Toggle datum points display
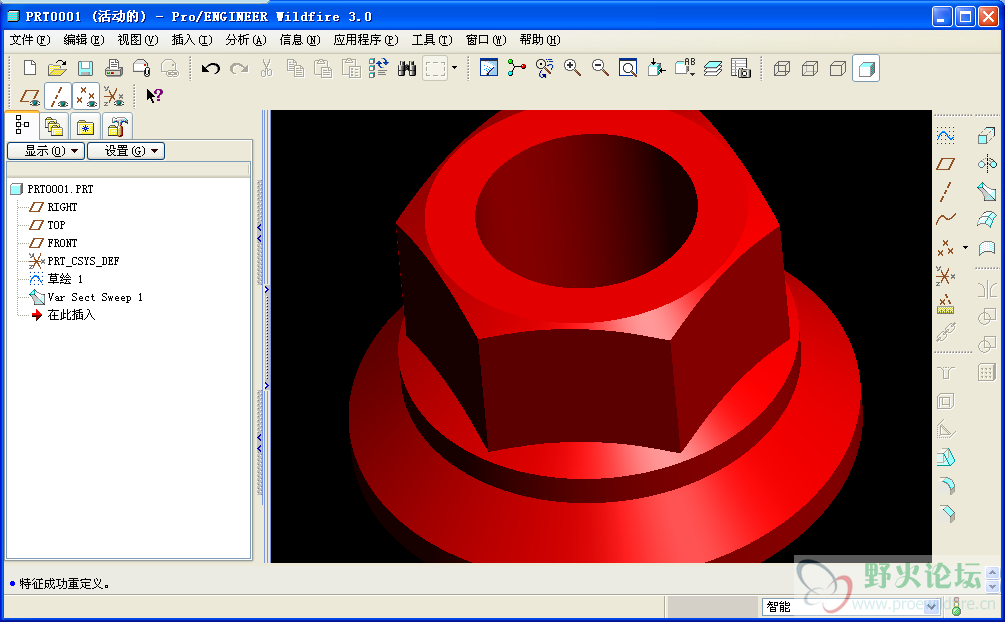Screen dimensions: 1005x622 coord(86,96)
